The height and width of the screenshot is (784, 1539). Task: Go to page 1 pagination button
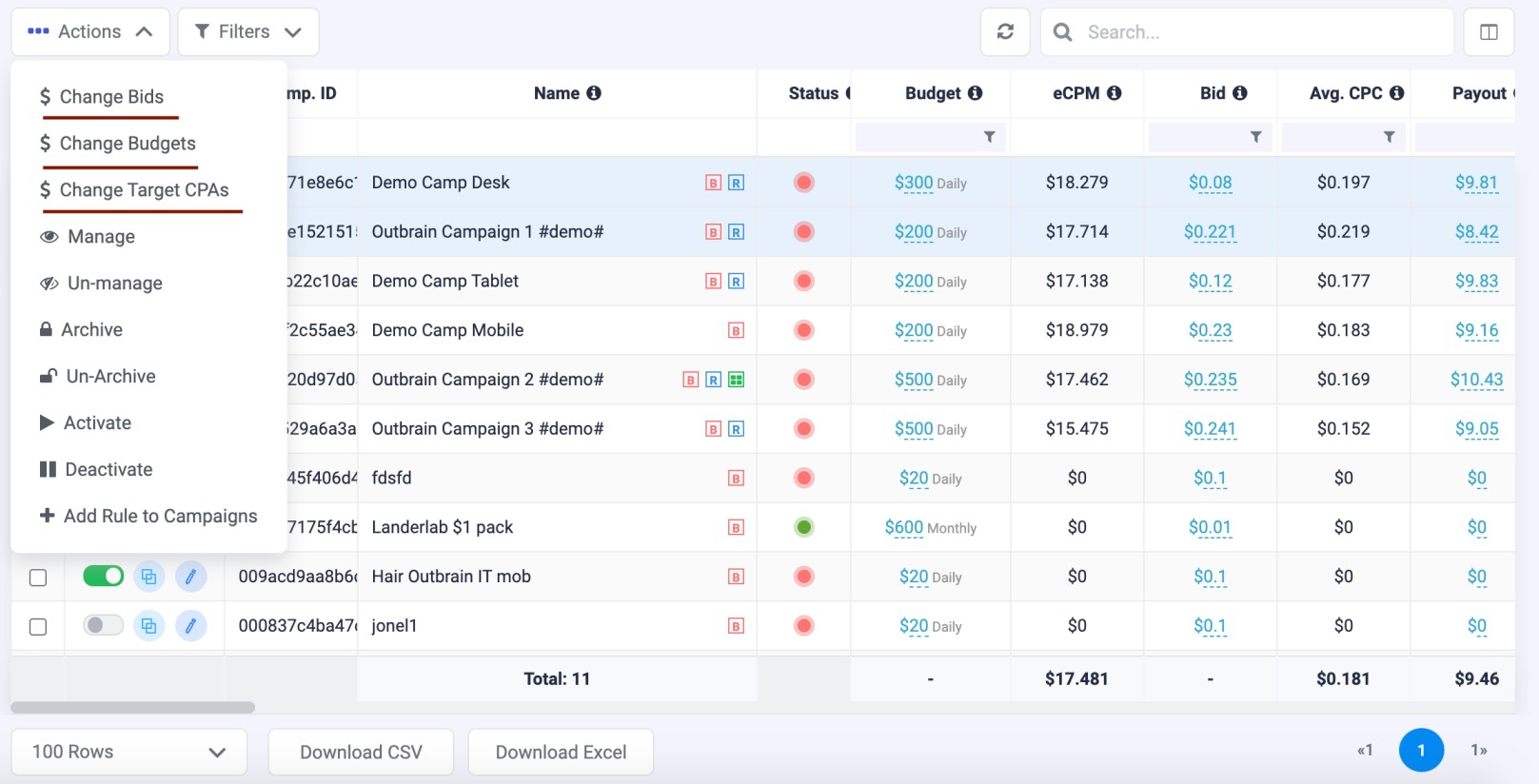click(1421, 751)
